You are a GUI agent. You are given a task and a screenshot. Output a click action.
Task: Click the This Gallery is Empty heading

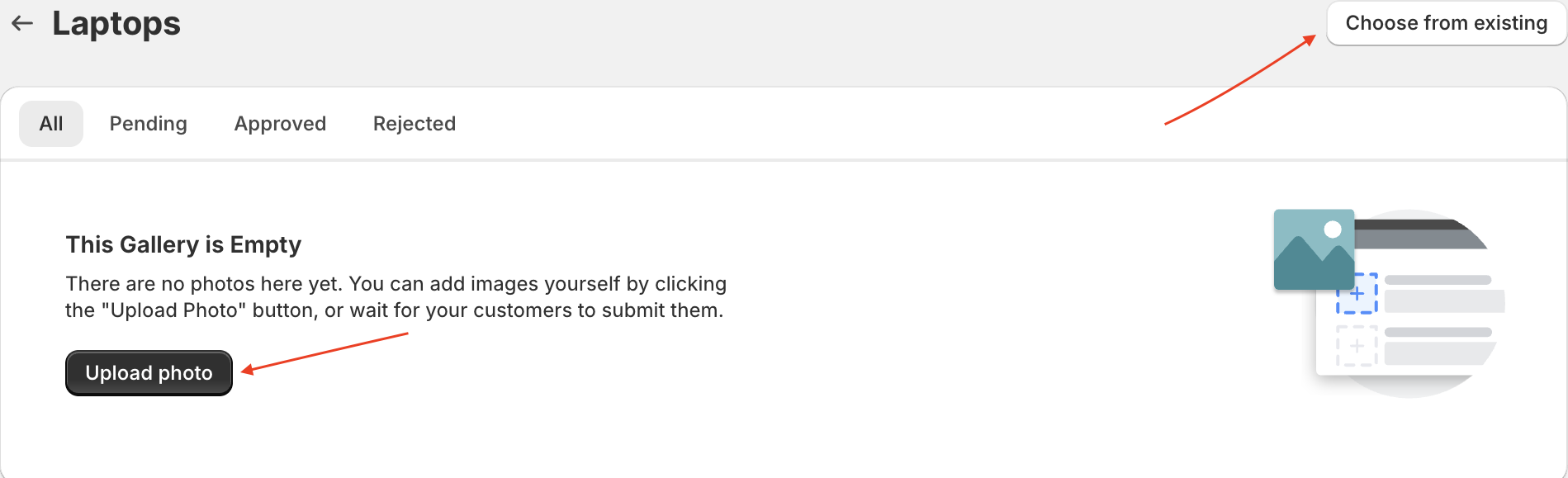pyautogui.click(x=183, y=244)
